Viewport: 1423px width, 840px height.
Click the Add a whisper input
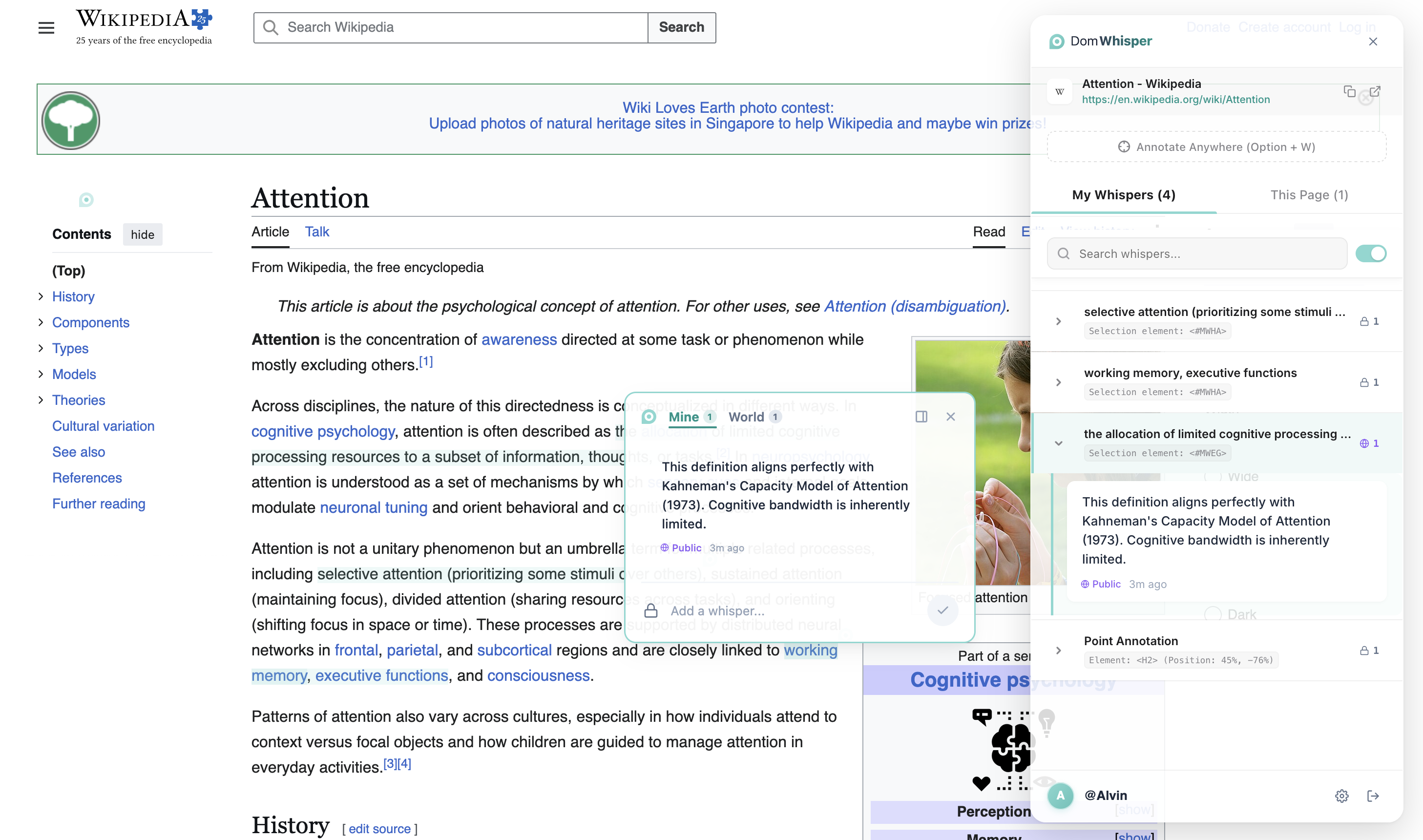coord(792,611)
